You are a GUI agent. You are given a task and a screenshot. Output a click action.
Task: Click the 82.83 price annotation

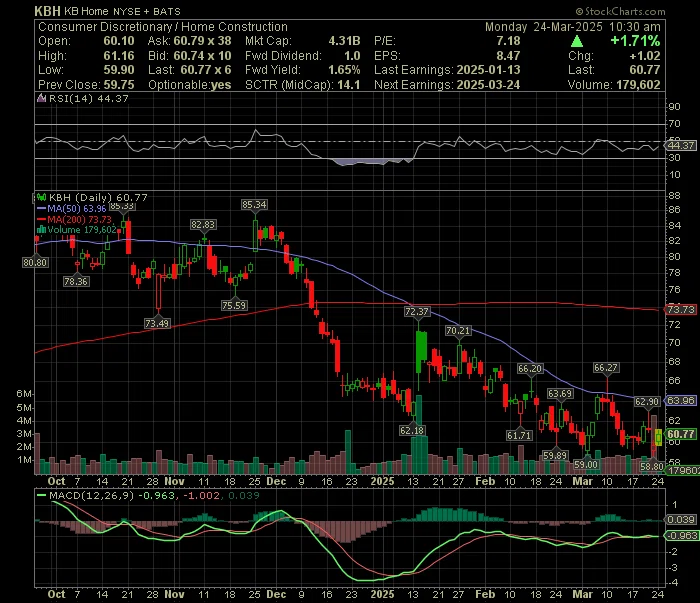[203, 225]
